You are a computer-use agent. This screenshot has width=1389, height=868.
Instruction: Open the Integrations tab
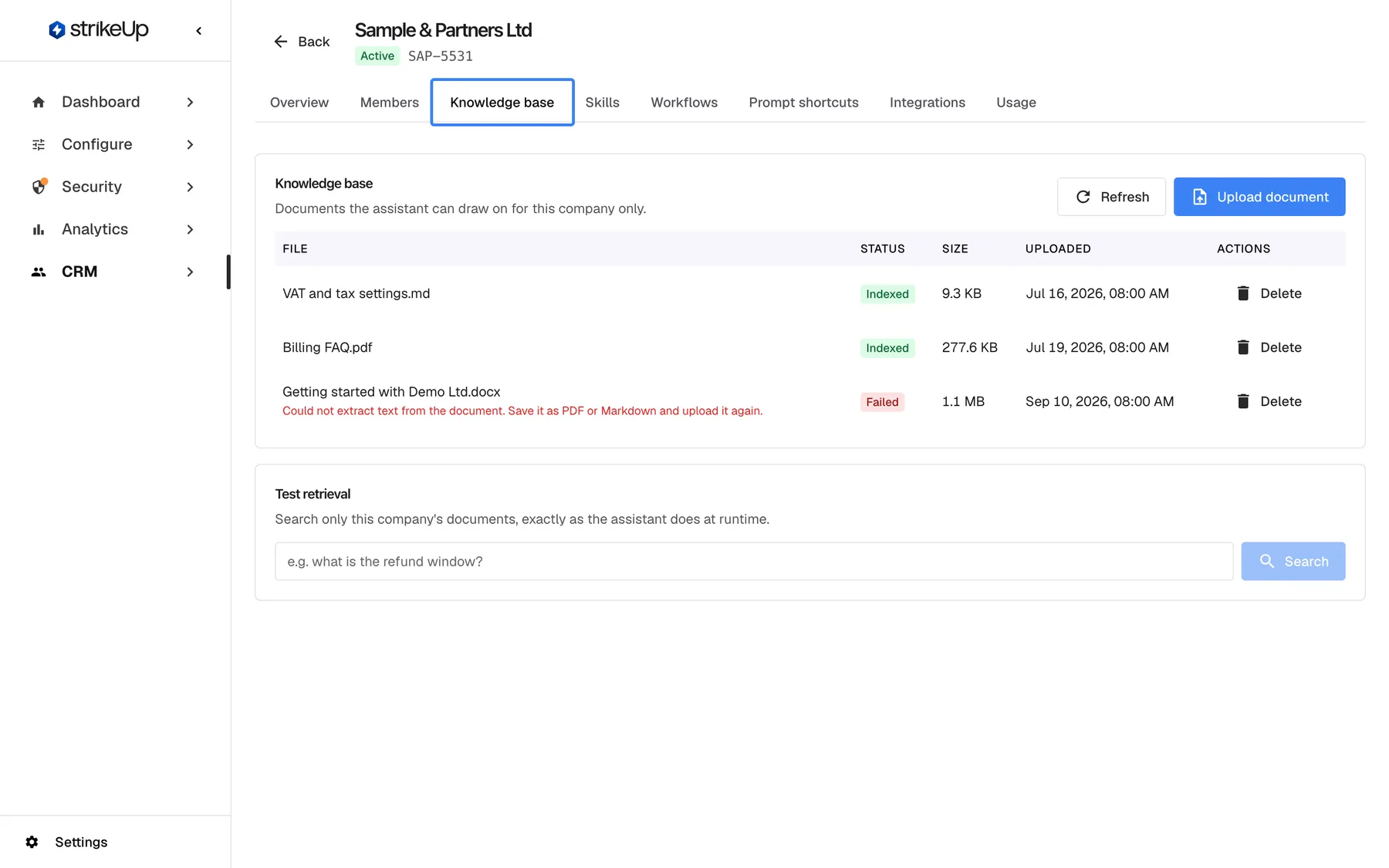(928, 103)
